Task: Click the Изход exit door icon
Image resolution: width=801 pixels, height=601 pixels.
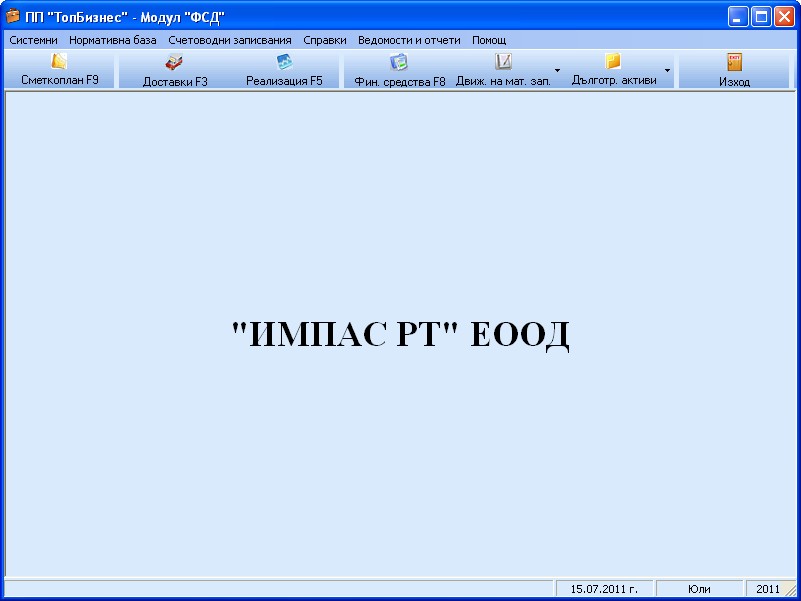Action: (735, 62)
